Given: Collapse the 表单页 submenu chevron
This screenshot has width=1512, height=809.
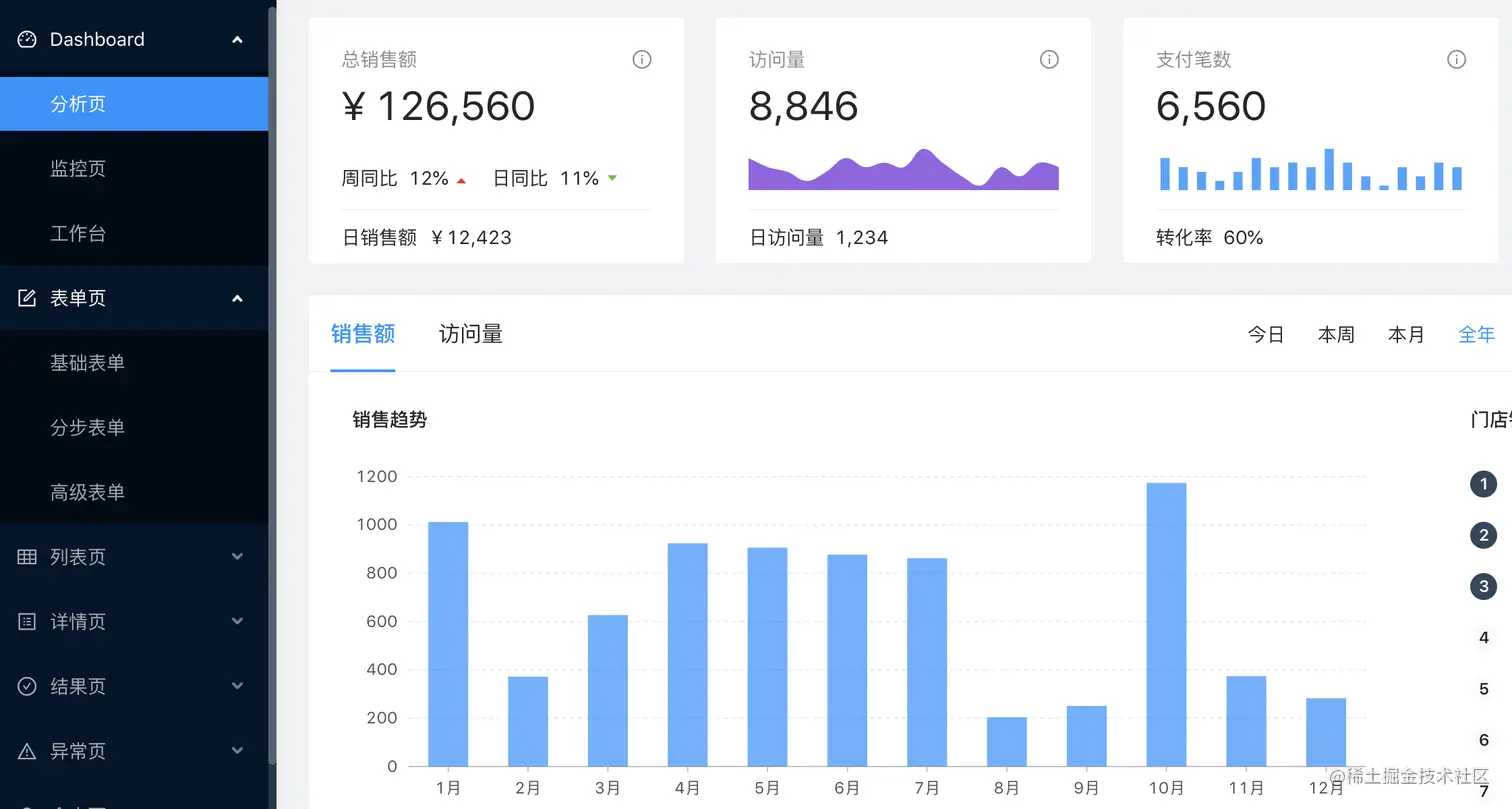Looking at the screenshot, I should [x=237, y=298].
